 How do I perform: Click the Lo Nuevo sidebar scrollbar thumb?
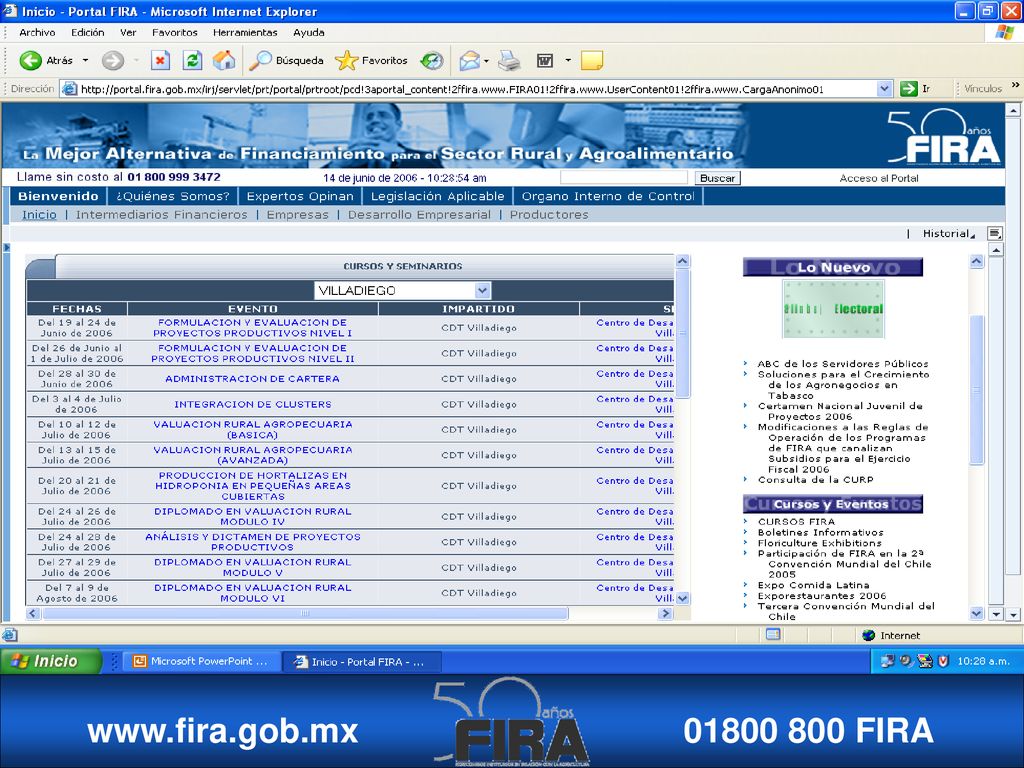977,390
